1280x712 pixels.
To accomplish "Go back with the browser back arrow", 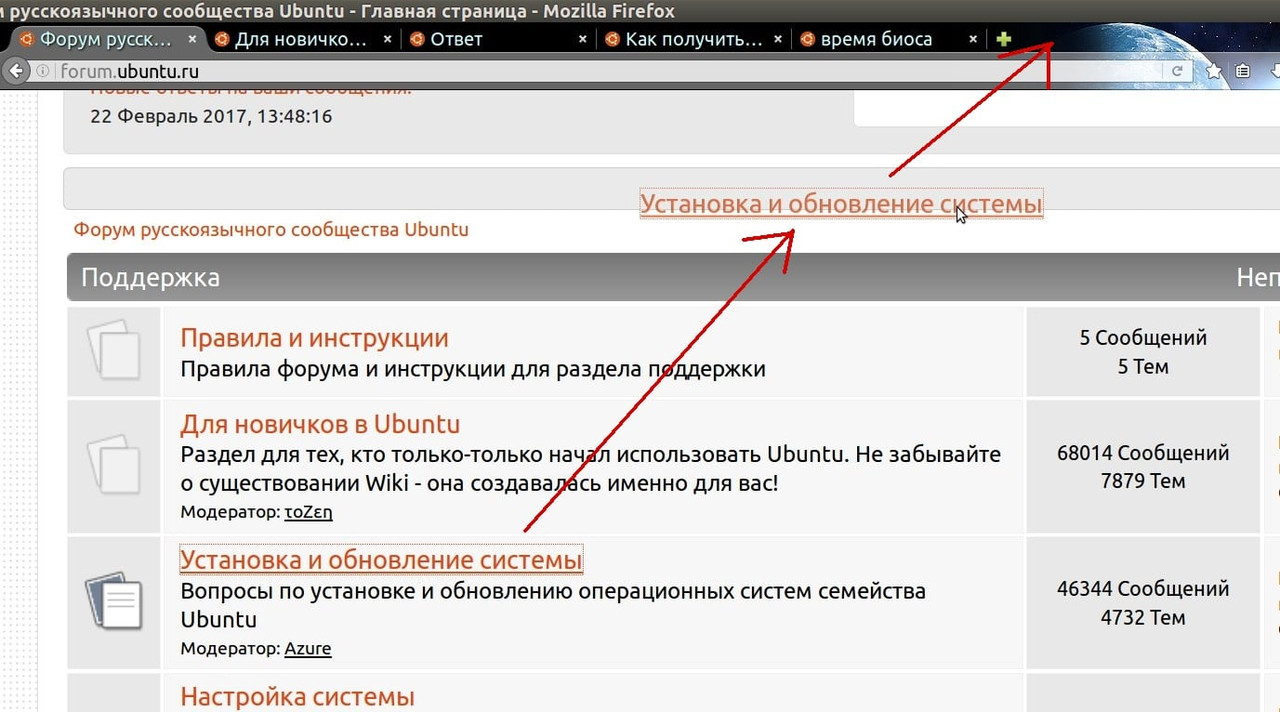I will pos(16,71).
